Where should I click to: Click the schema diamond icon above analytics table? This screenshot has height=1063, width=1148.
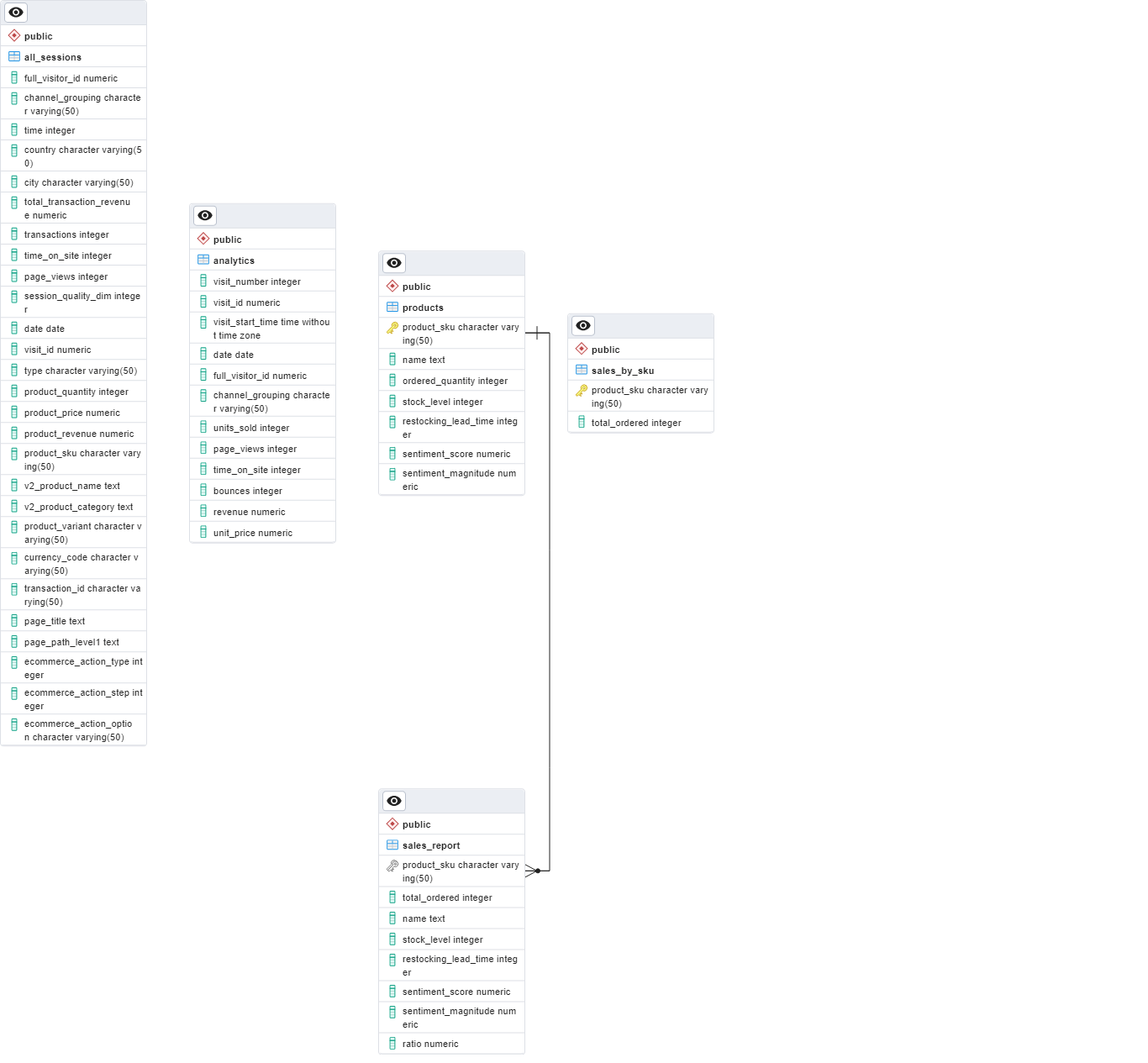[x=203, y=239]
